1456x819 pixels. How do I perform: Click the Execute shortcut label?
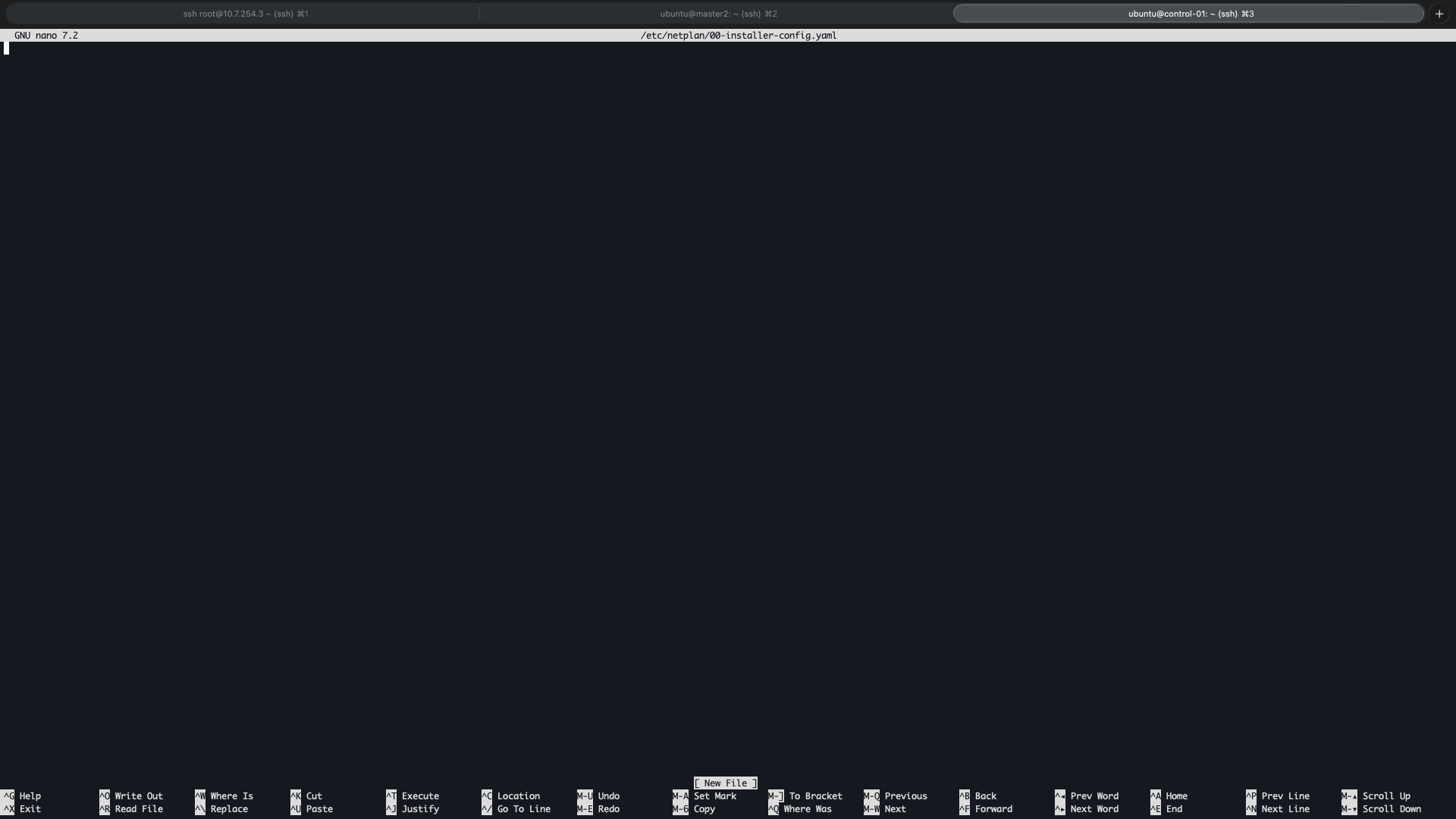pyautogui.click(x=420, y=796)
